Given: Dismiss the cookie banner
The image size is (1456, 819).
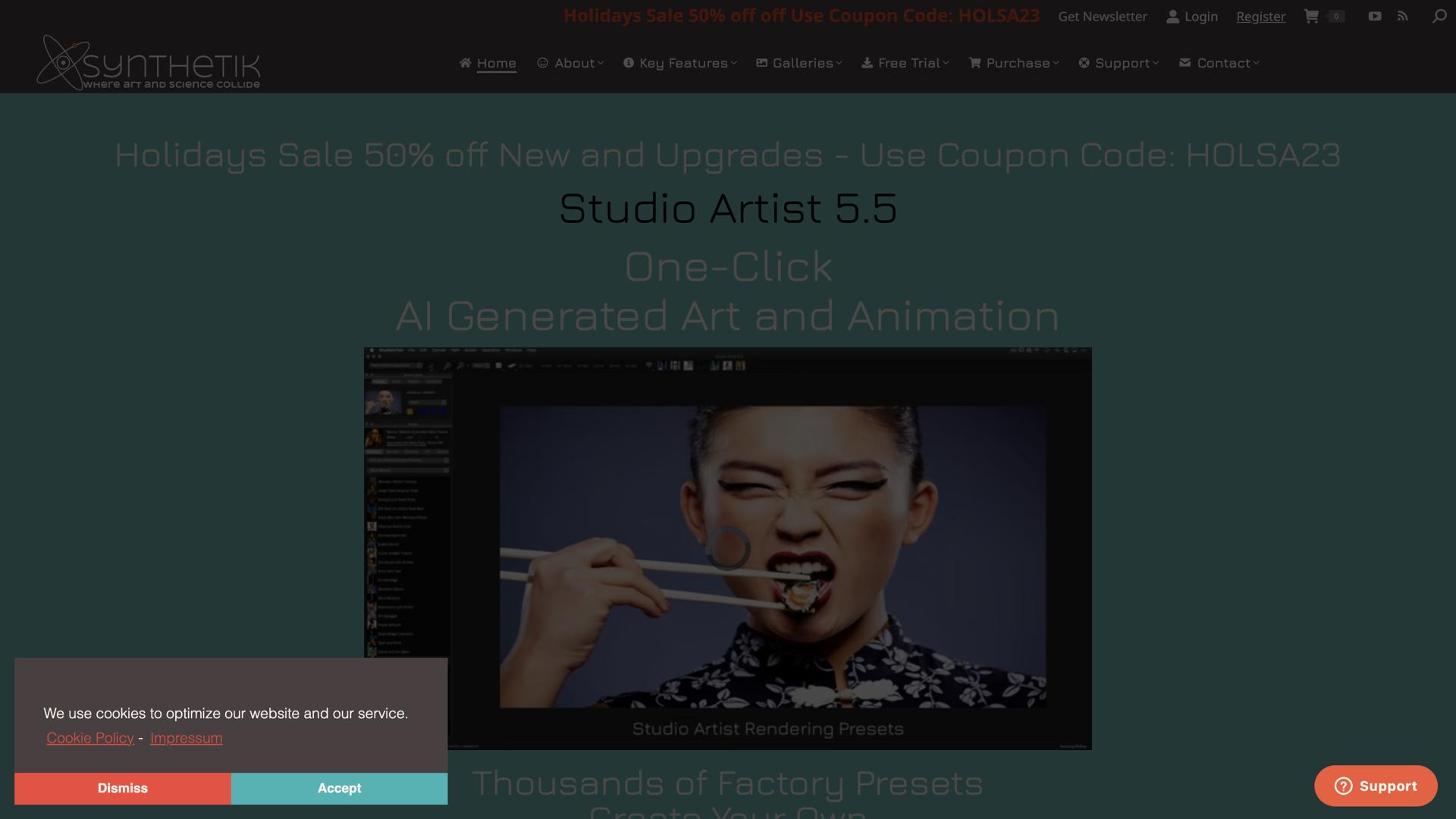Looking at the screenshot, I should coord(122,788).
